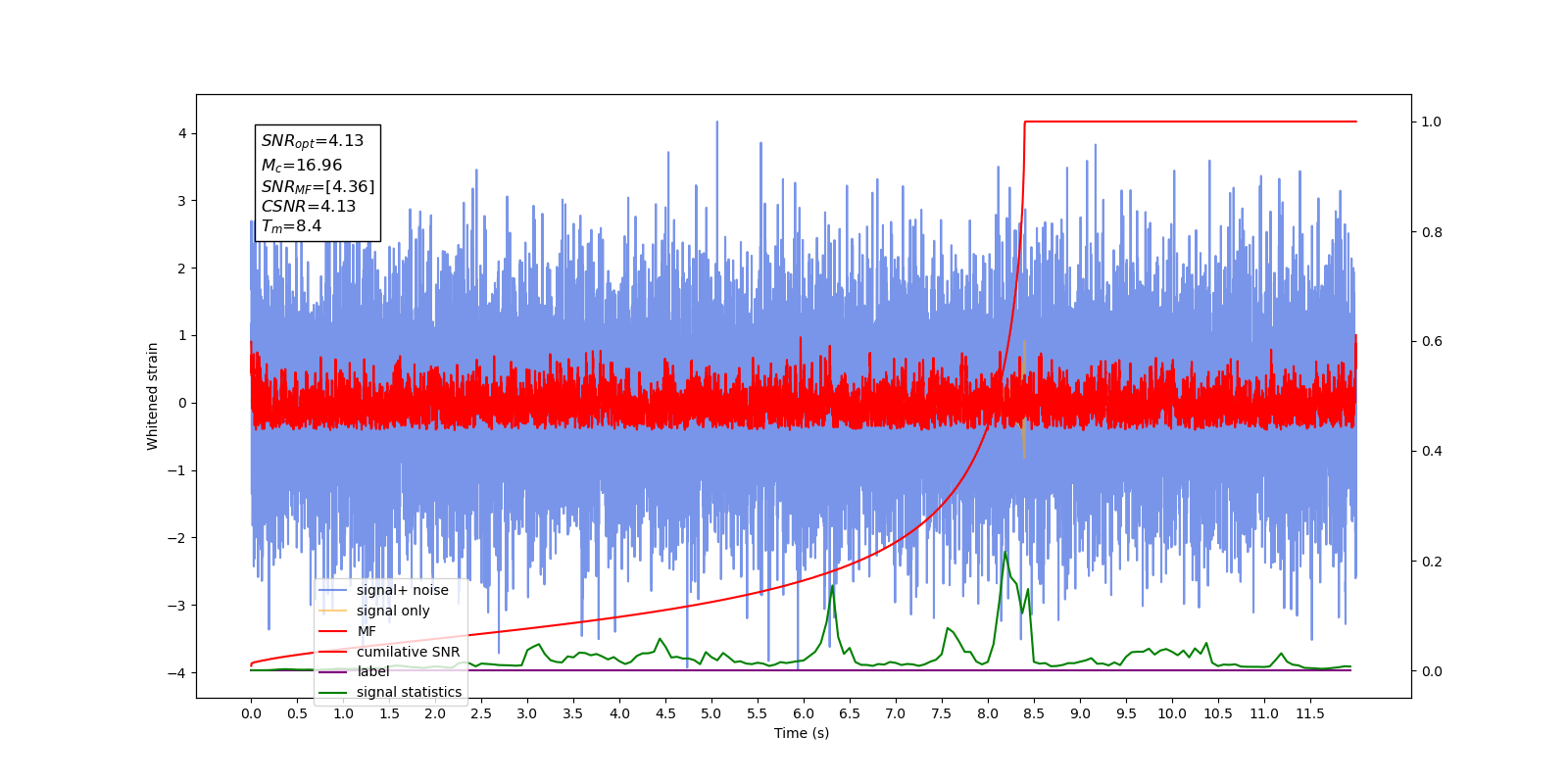The image size is (1568, 784).
Task: Click the 'MF' legend label
Action: tap(367, 631)
